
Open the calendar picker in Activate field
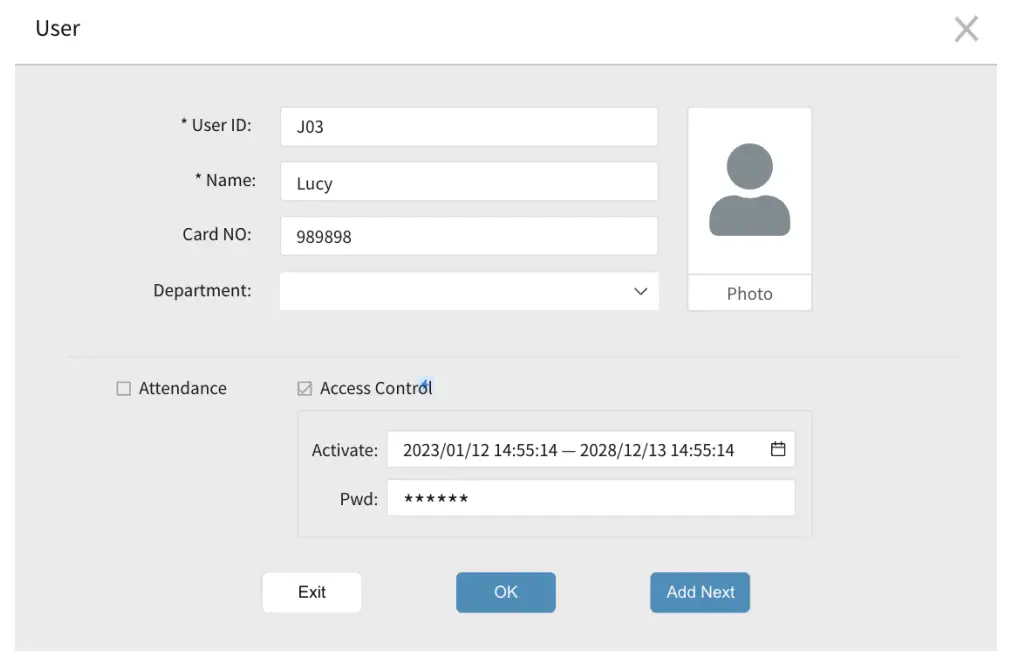pyautogui.click(x=778, y=450)
